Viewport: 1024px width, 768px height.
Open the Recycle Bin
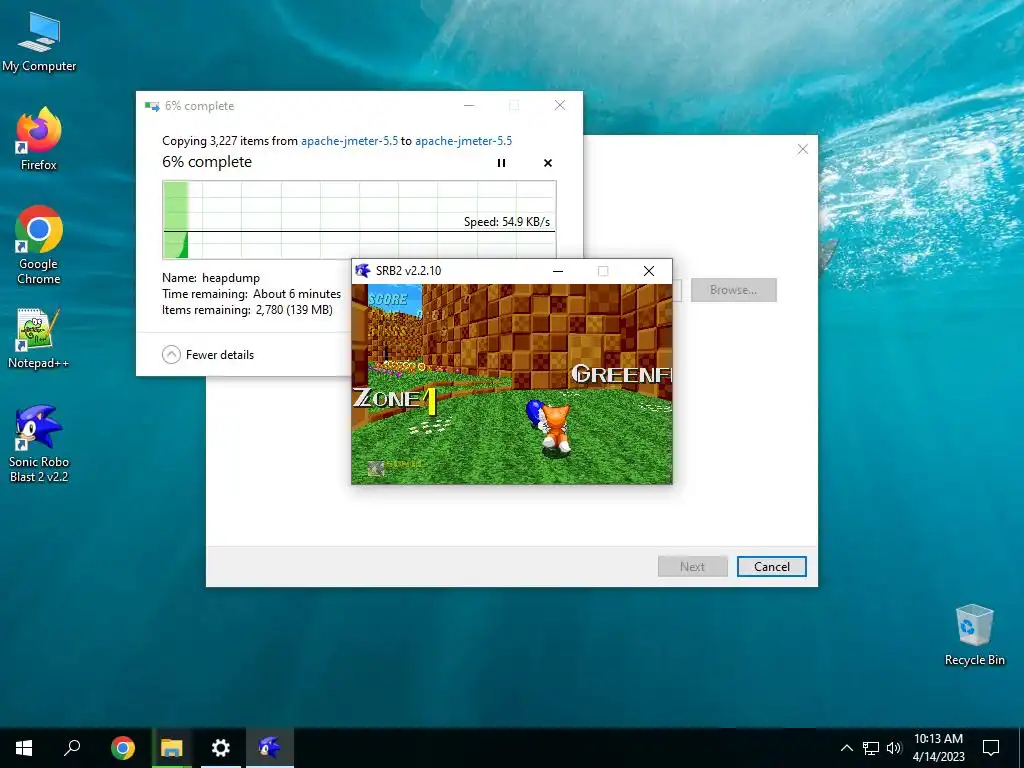(x=974, y=635)
